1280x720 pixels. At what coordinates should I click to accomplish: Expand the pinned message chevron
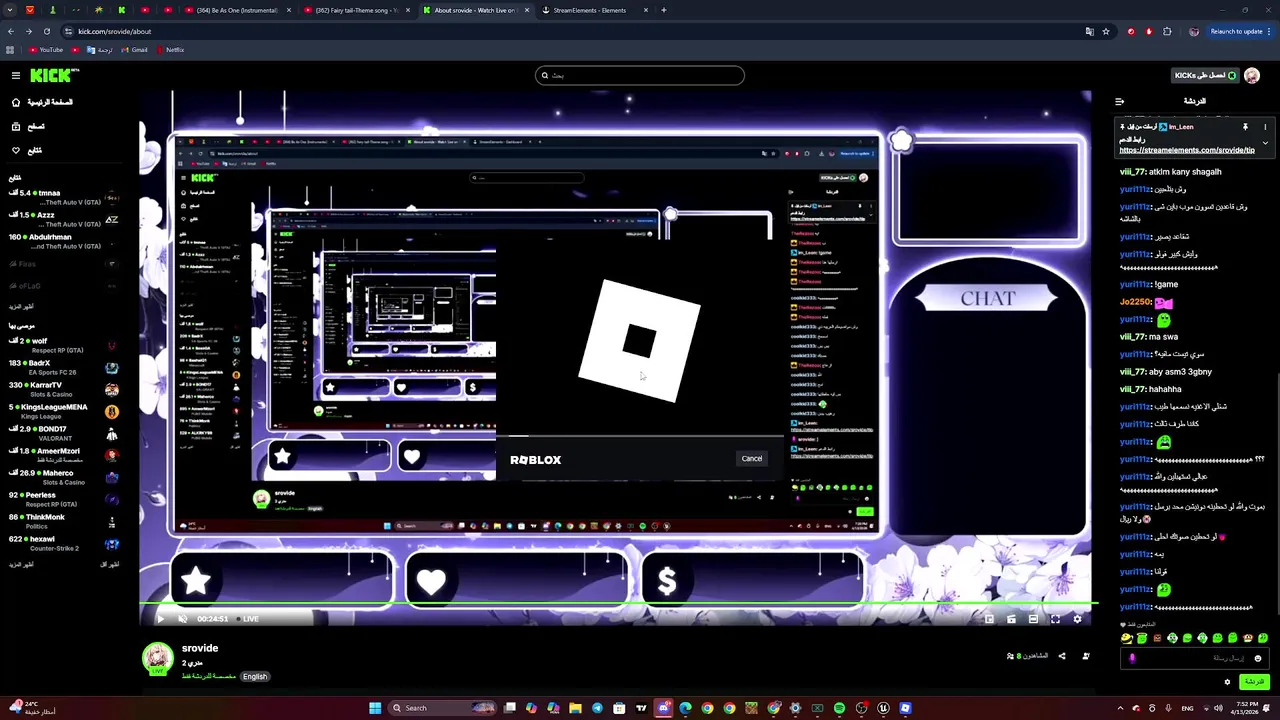(x=1265, y=143)
